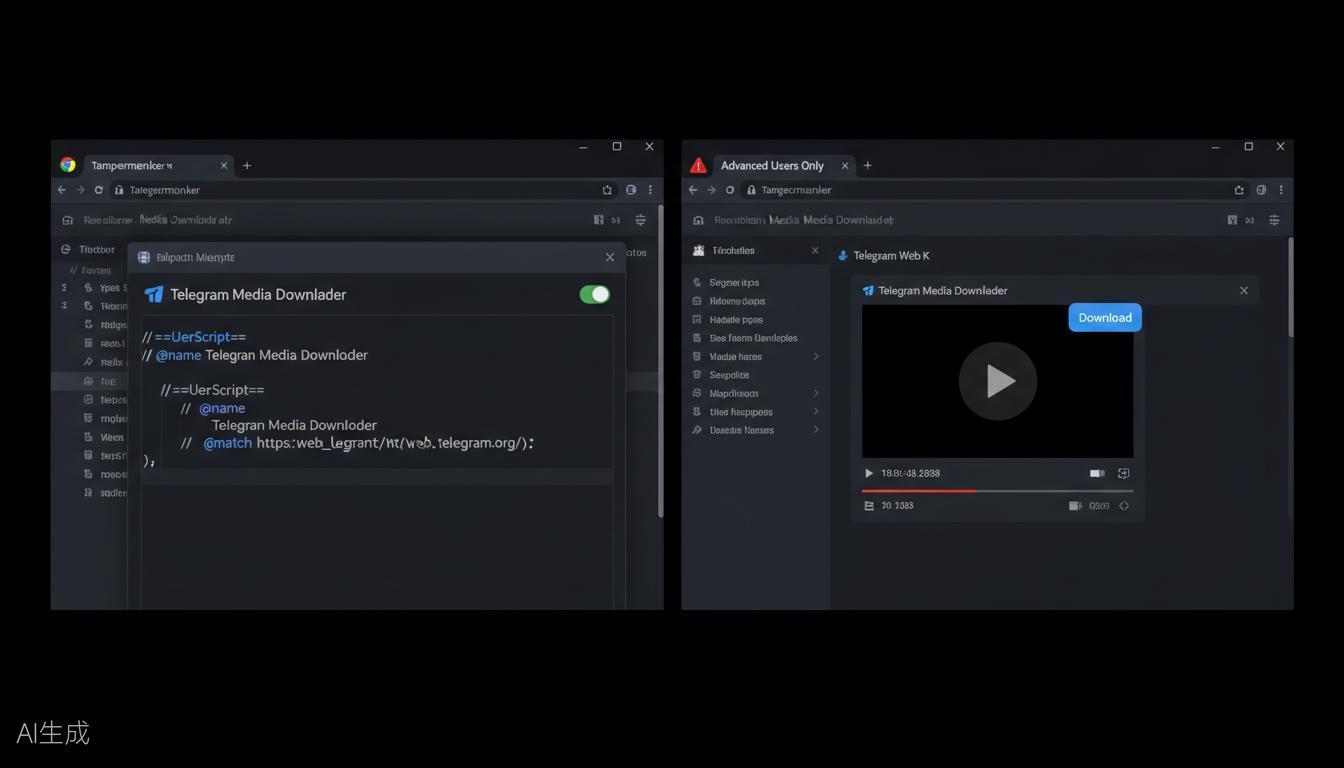
Task: Click sliders settings icon in the Tampermenker window
Action: [640, 220]
